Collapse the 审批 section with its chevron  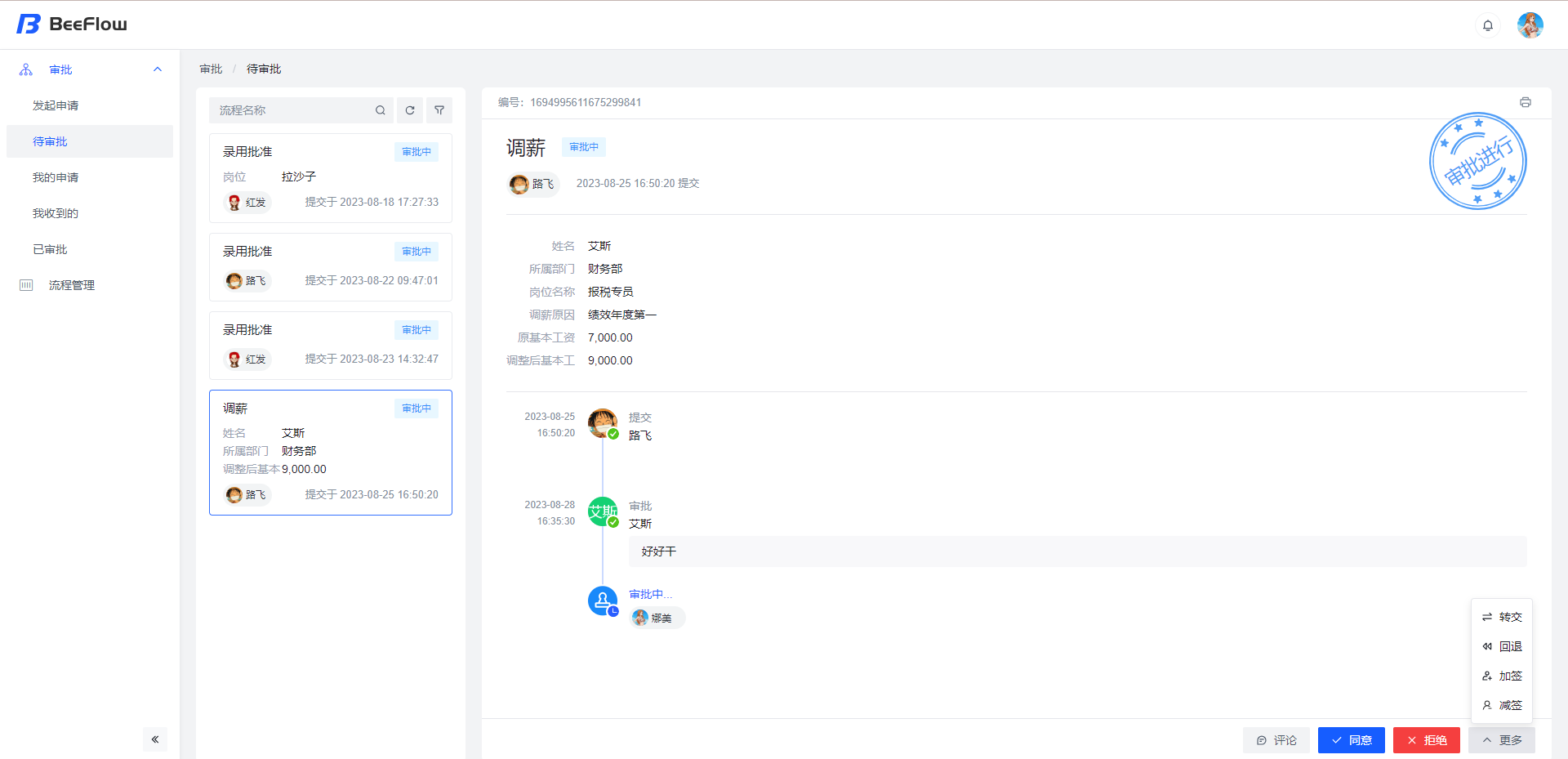pos(158,69)
